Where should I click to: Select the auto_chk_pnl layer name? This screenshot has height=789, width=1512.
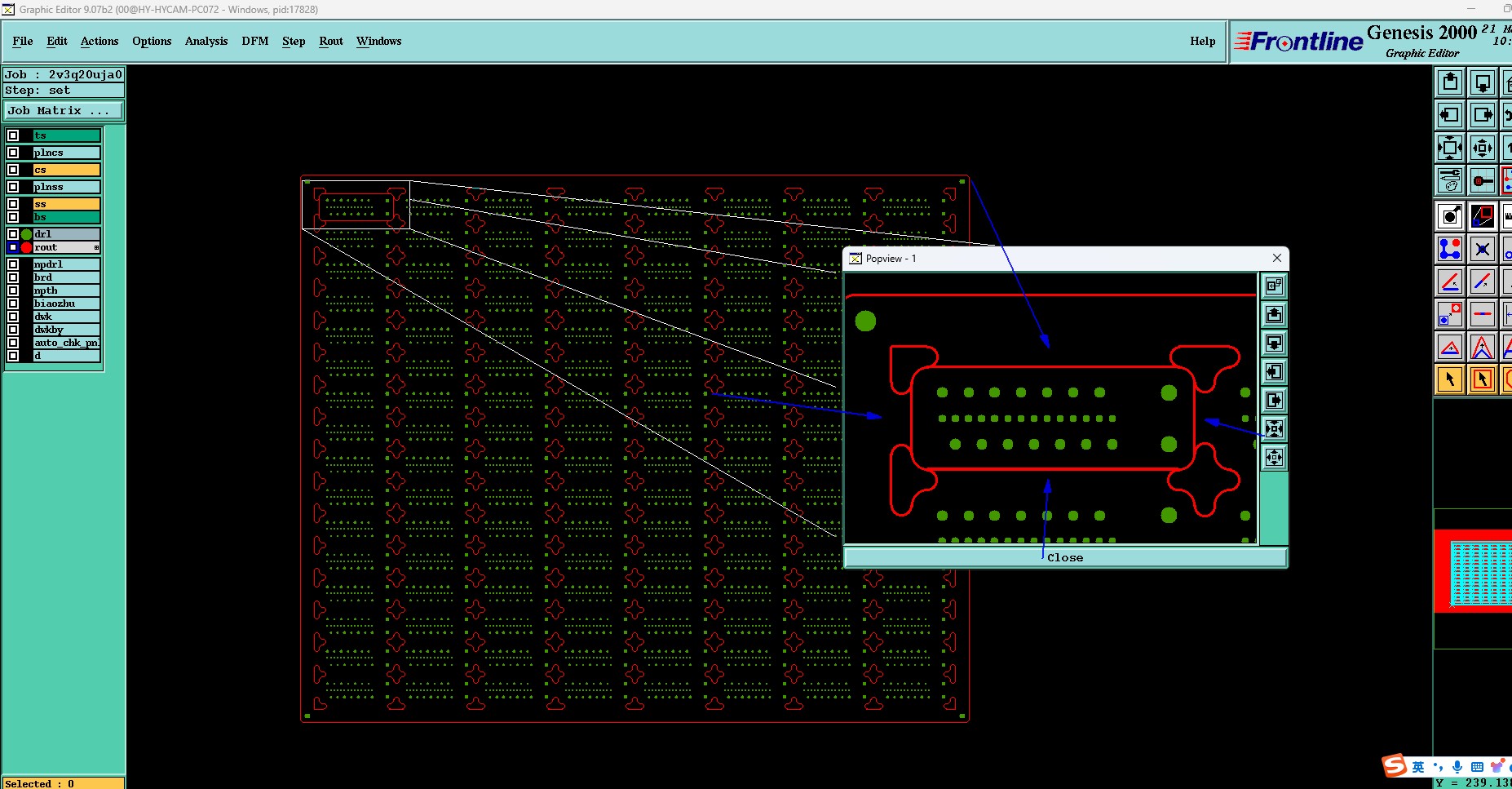pos(67,343)
